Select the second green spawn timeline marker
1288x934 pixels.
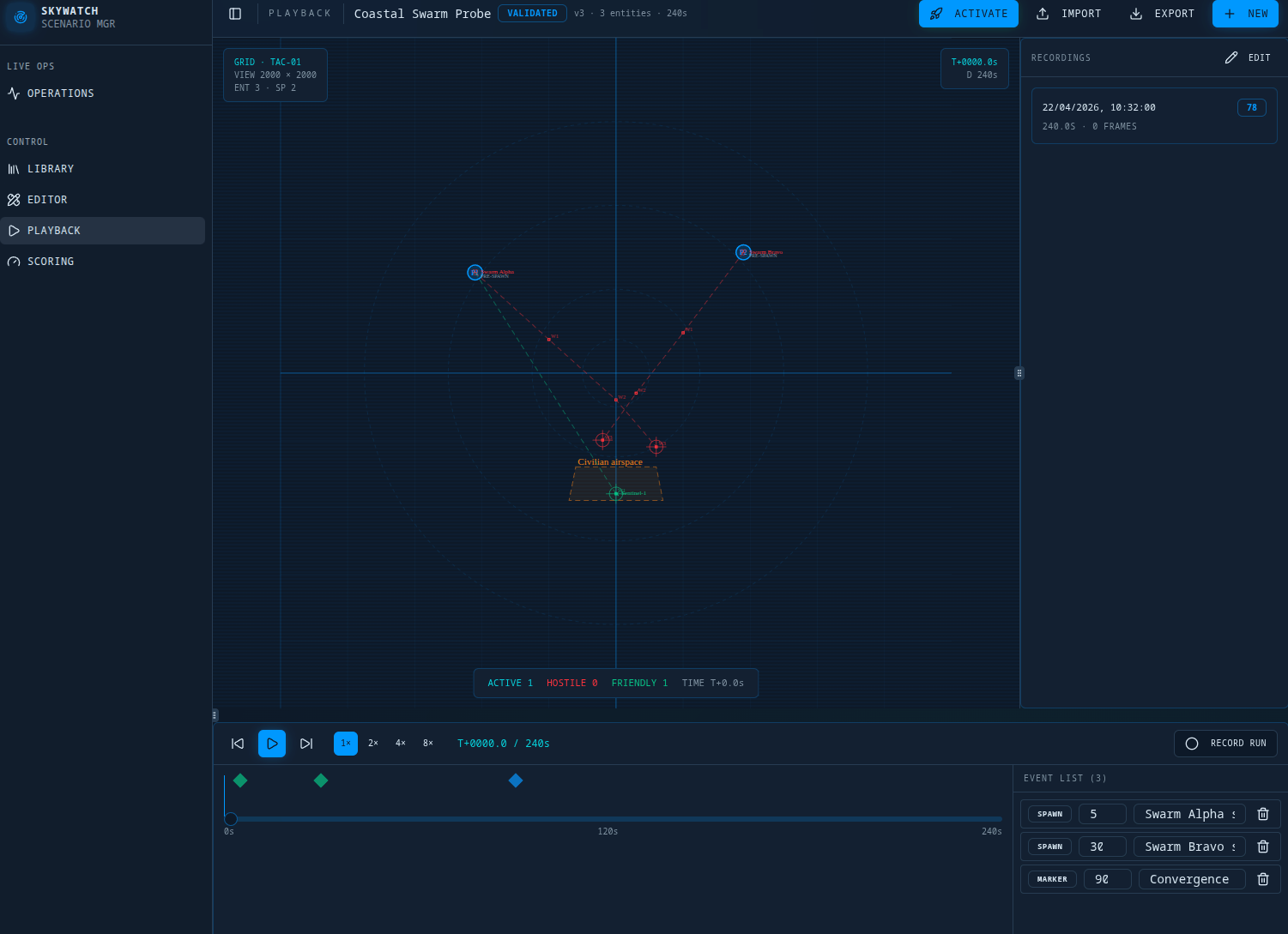[x=321, y=780]
